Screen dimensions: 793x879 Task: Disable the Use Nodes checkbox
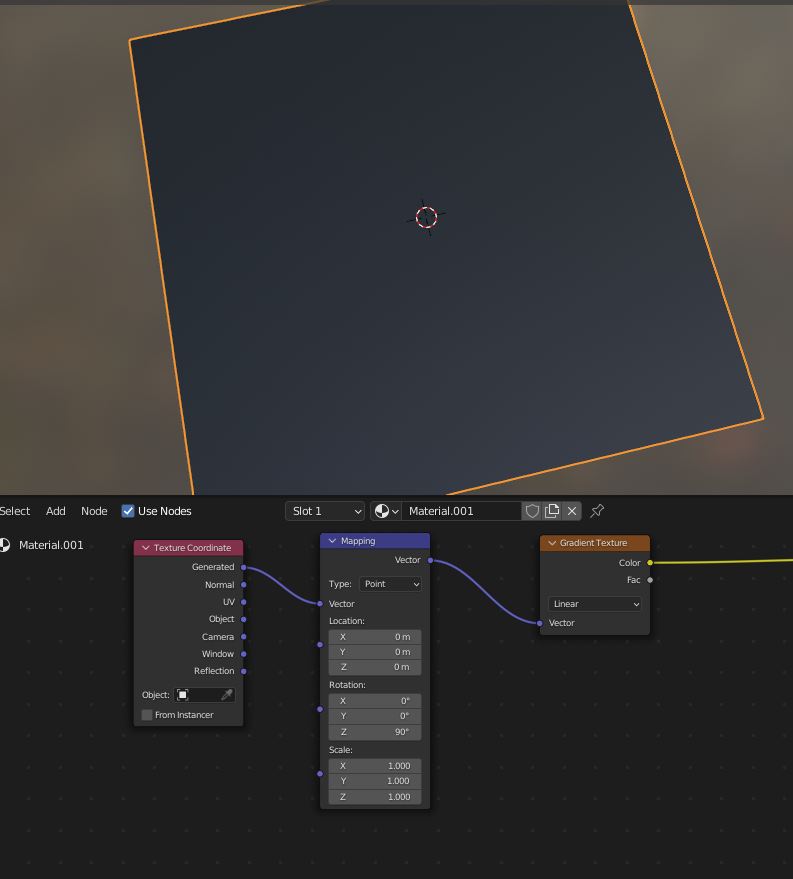tap(128, 511)
